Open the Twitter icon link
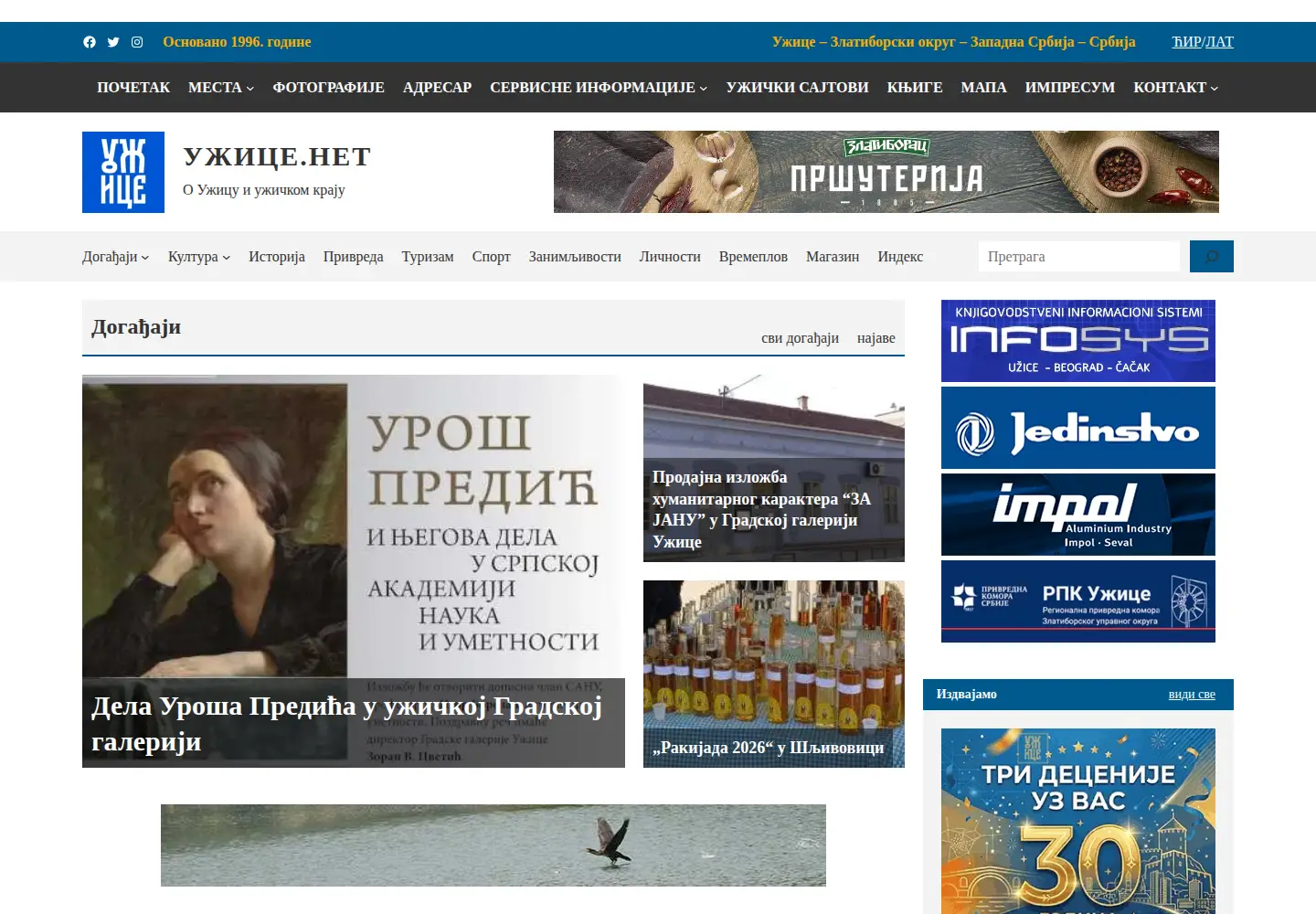Image resolution: width=1316 pixels, height=914 pixels. (x=113, y=42)
